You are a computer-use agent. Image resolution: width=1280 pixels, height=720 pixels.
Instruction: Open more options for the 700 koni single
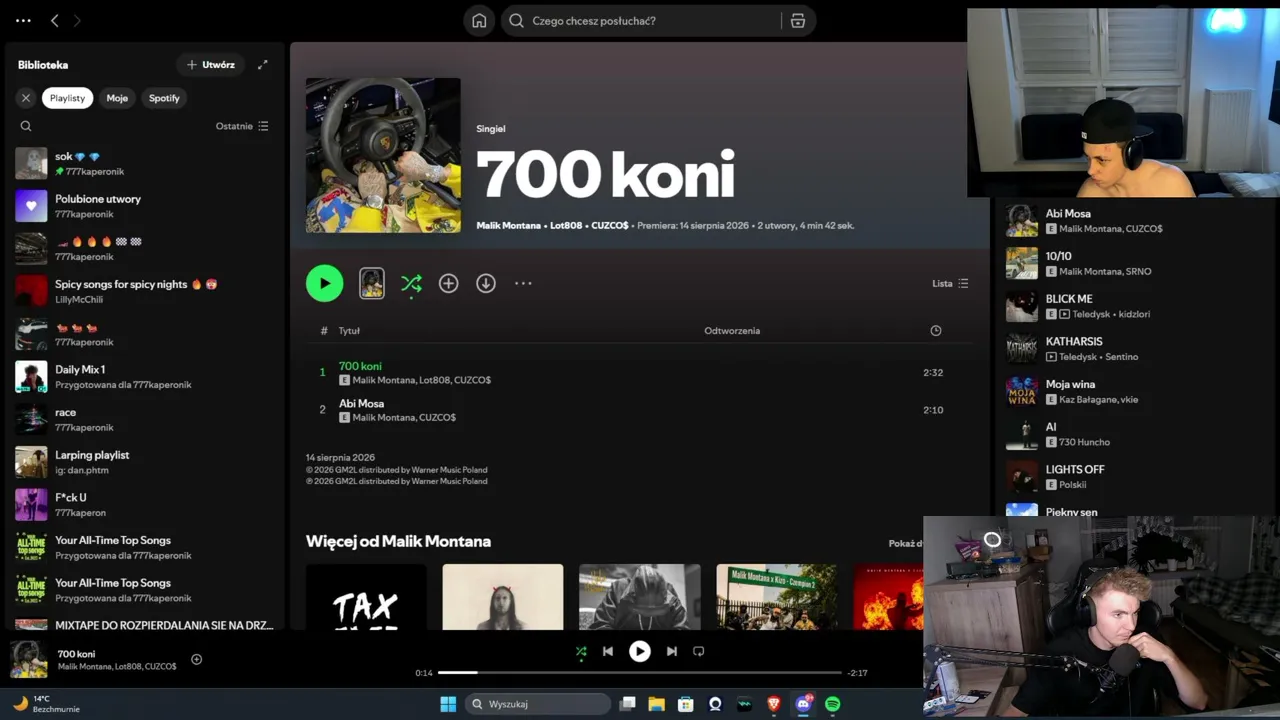pyautogui.click(x=523, y=284)
